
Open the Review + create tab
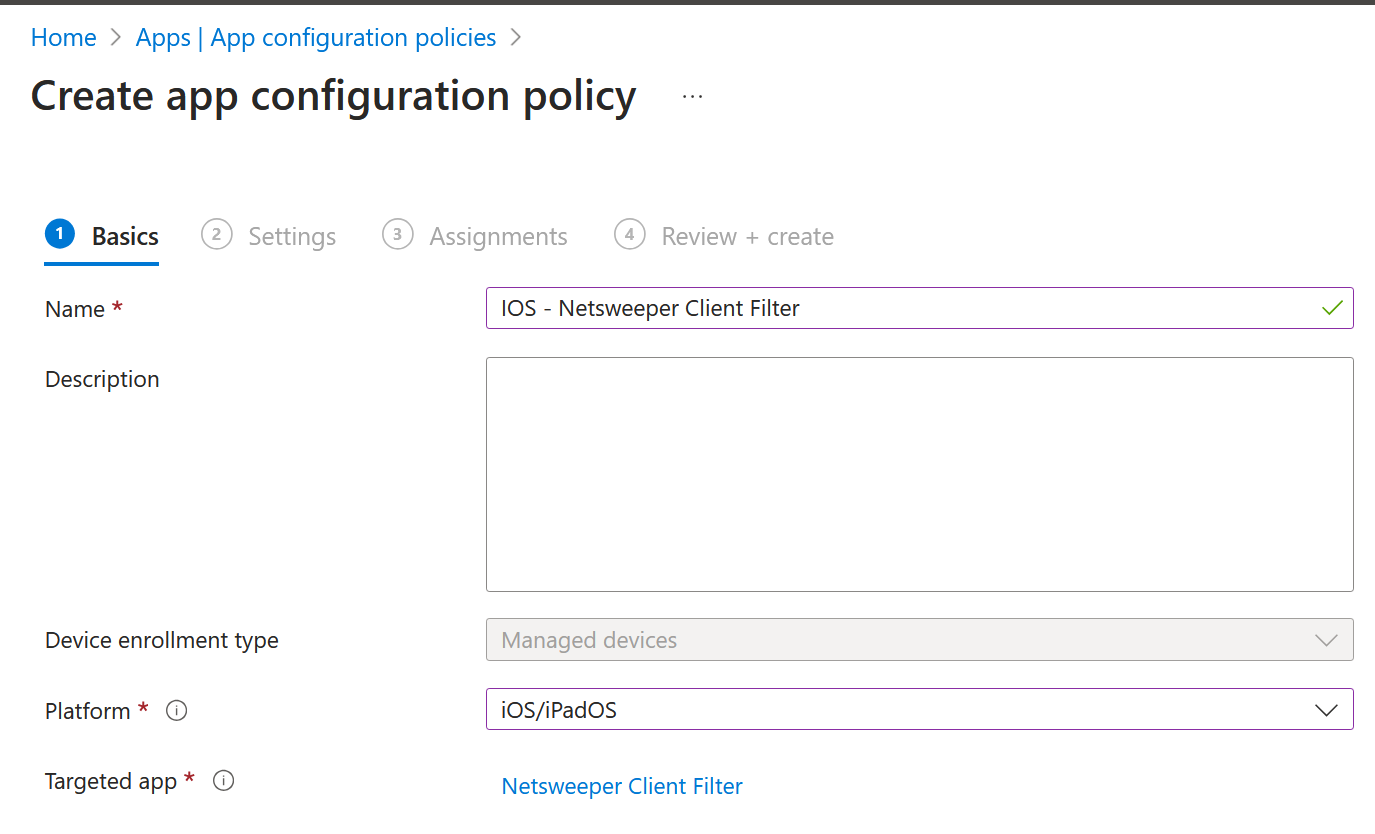[746, 235]
